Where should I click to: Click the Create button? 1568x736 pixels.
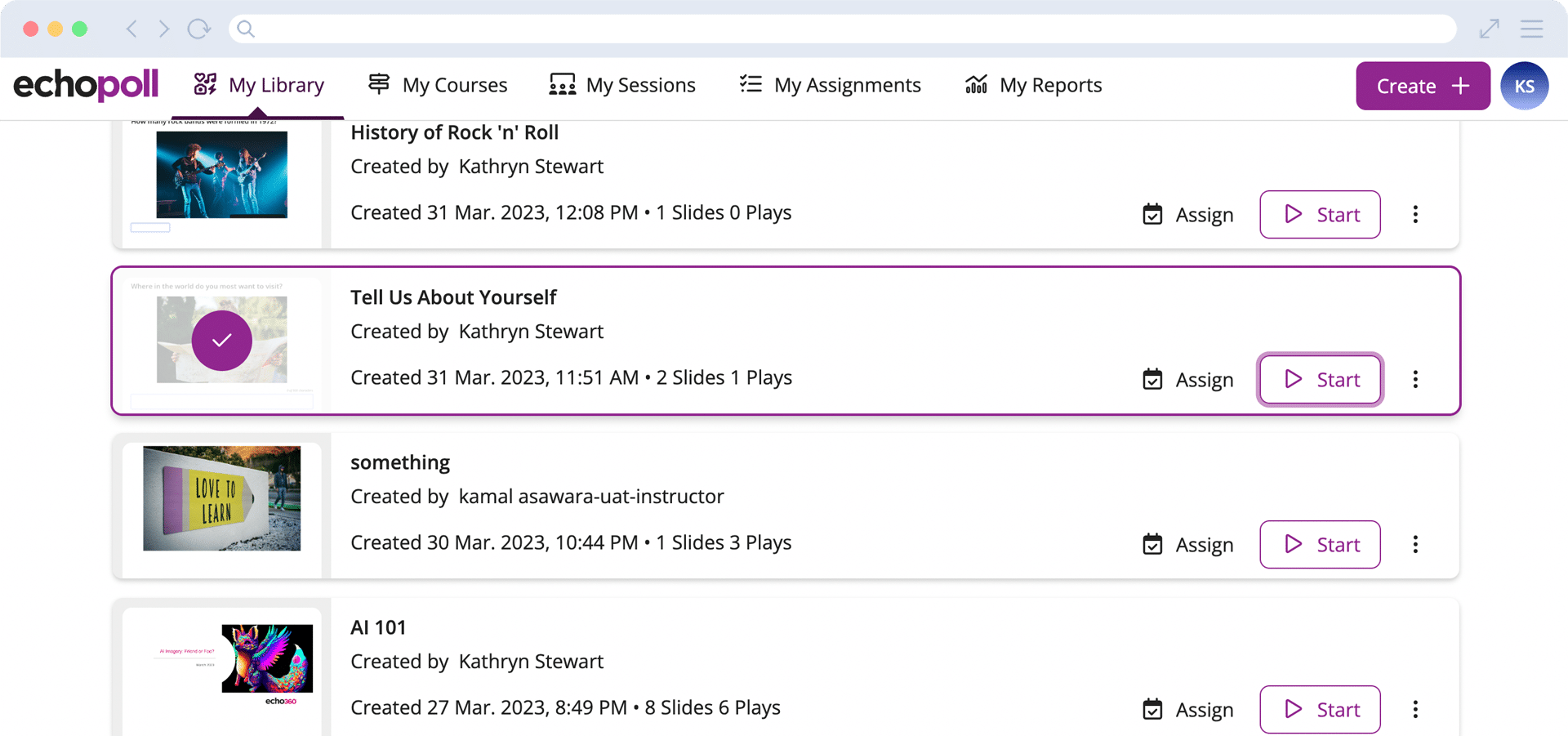[x=1423, y=86]
